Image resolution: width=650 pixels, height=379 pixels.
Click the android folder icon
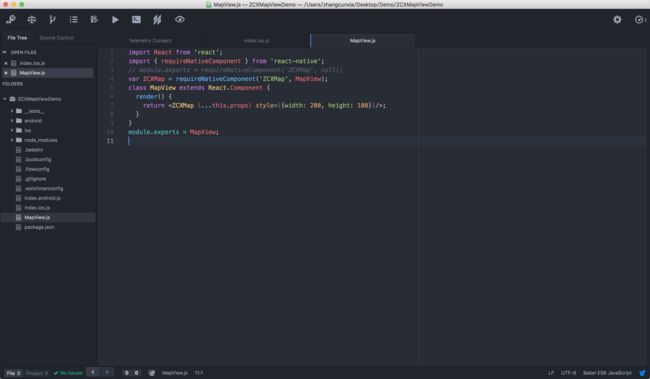pyautogui.click(x=19, y=121)
